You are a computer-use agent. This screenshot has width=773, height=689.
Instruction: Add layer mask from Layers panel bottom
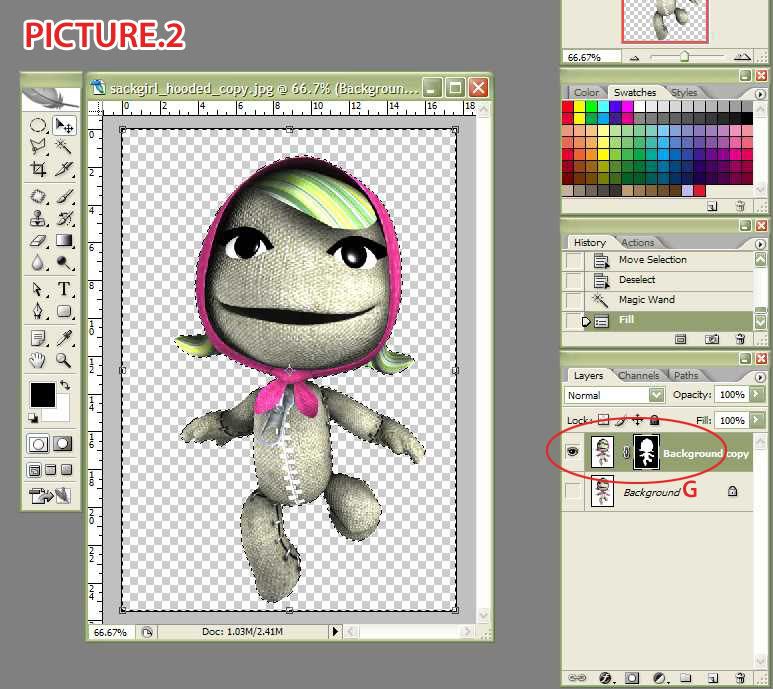click(632, 679)
